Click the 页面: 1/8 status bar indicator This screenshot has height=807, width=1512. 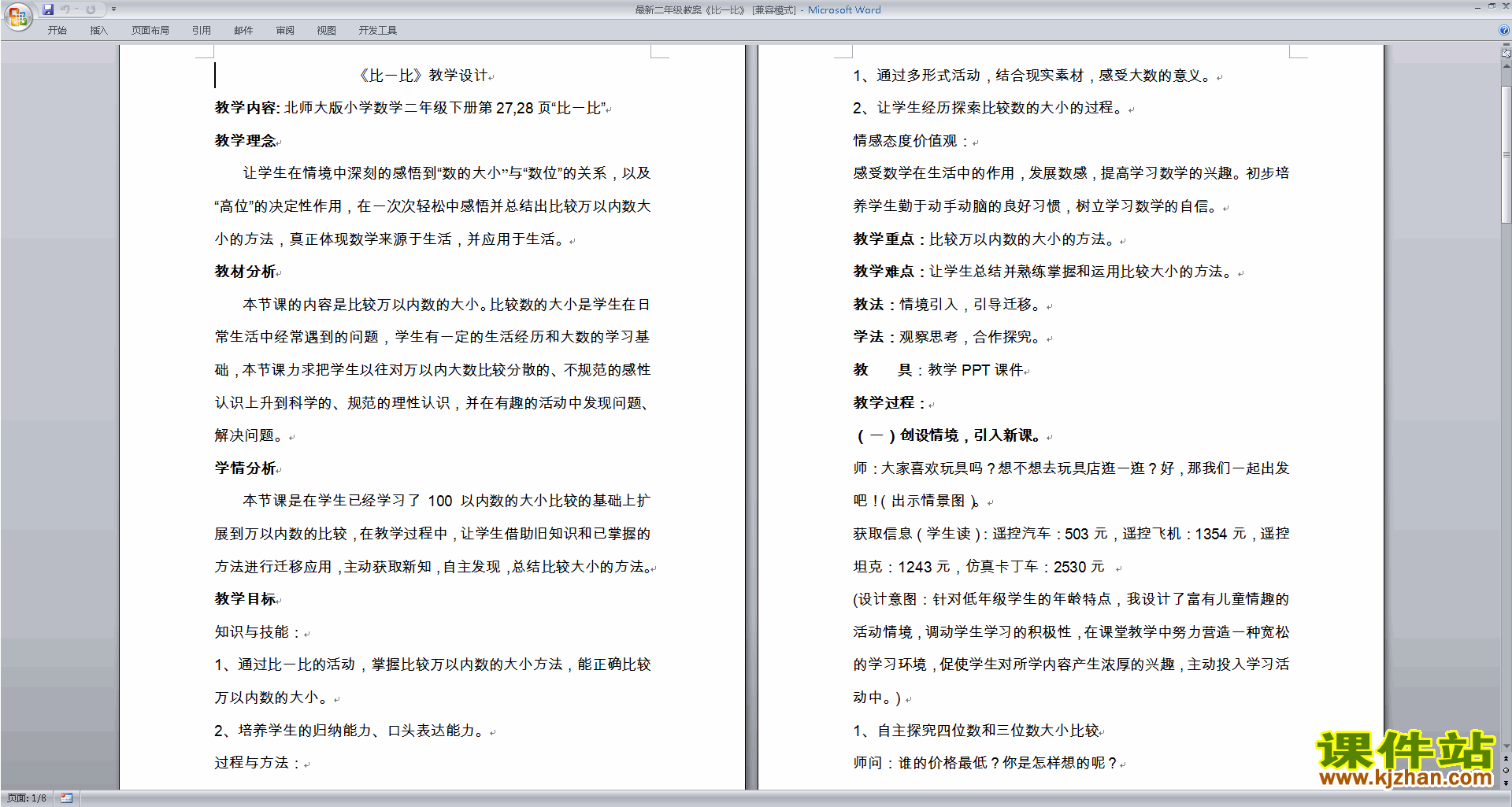click(26, 798)
